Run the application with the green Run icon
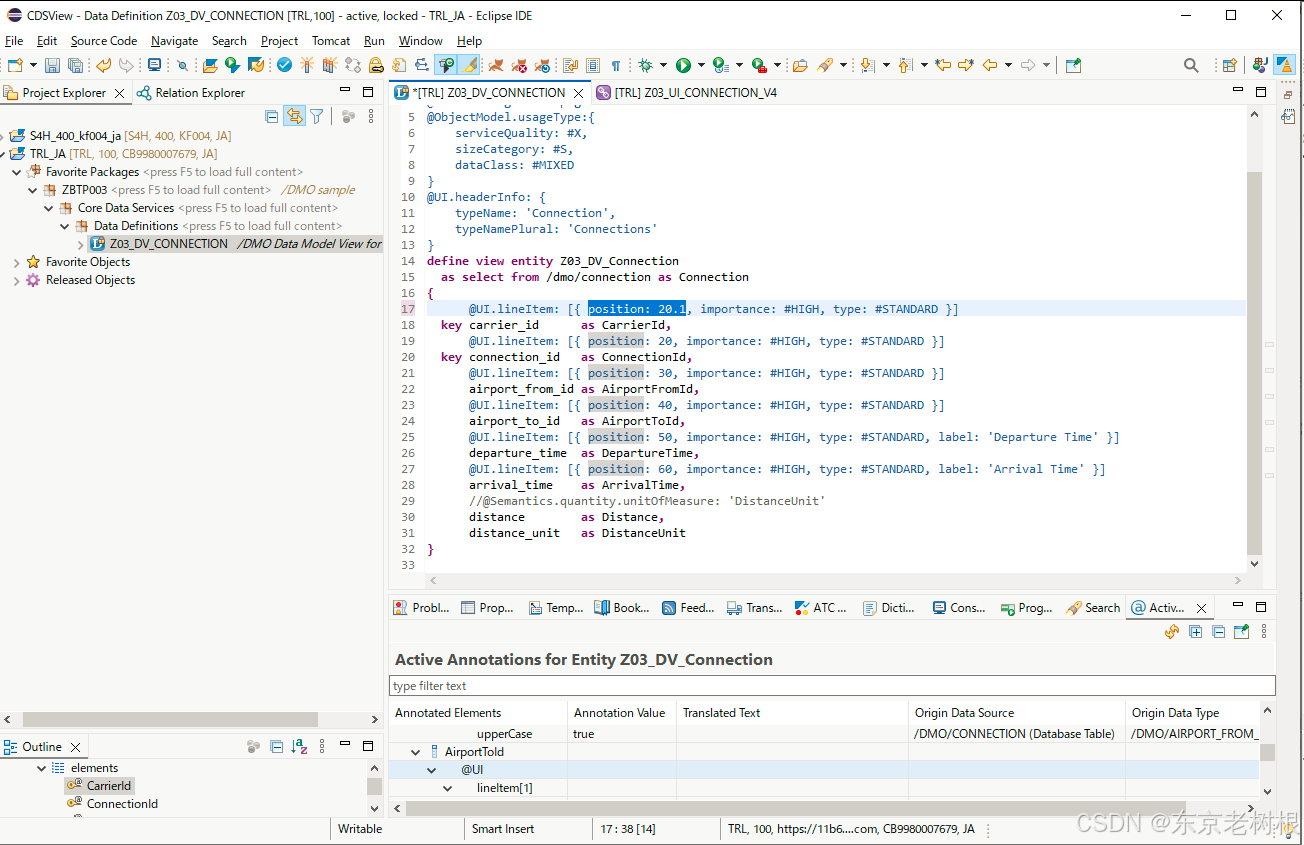1304x845 pixels. pyautogui.click(x=683, y=65)
